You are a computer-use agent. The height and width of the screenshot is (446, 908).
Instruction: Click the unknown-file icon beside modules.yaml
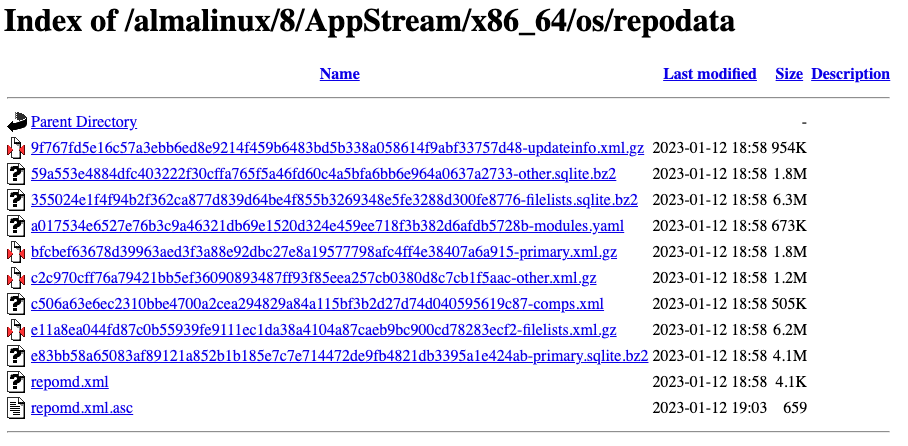click(17, 226)
